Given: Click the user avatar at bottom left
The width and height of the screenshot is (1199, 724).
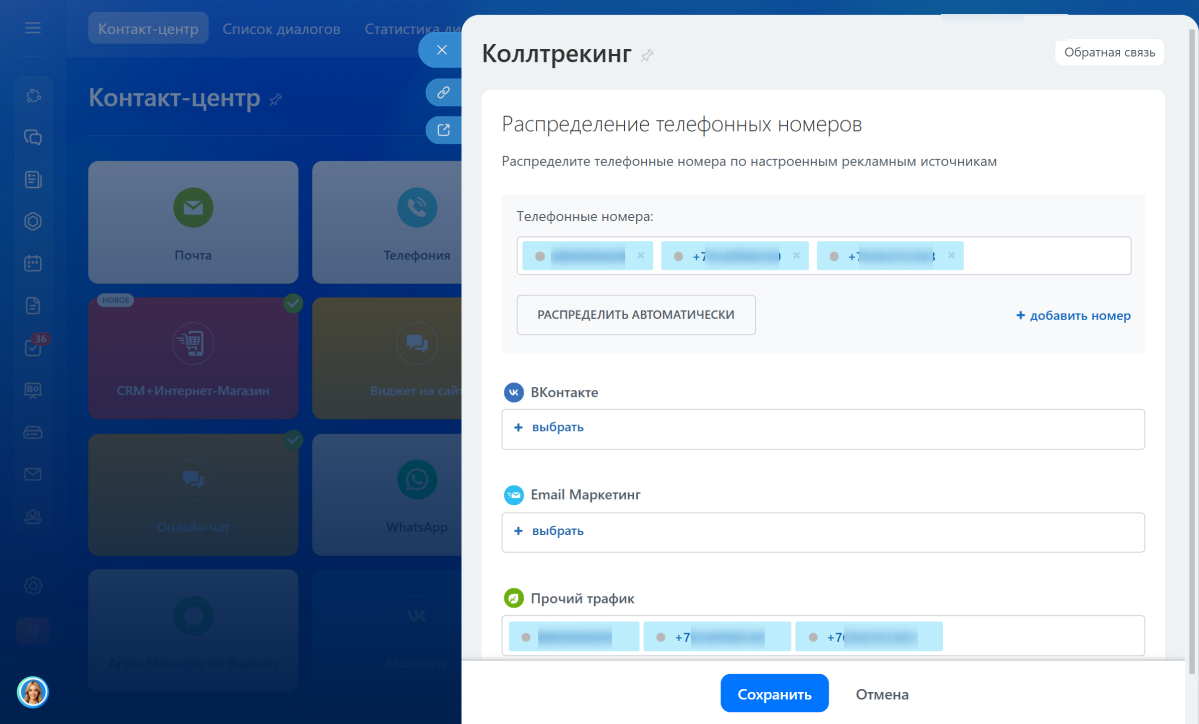Looking at the screenshot, I should coord(33,691).
